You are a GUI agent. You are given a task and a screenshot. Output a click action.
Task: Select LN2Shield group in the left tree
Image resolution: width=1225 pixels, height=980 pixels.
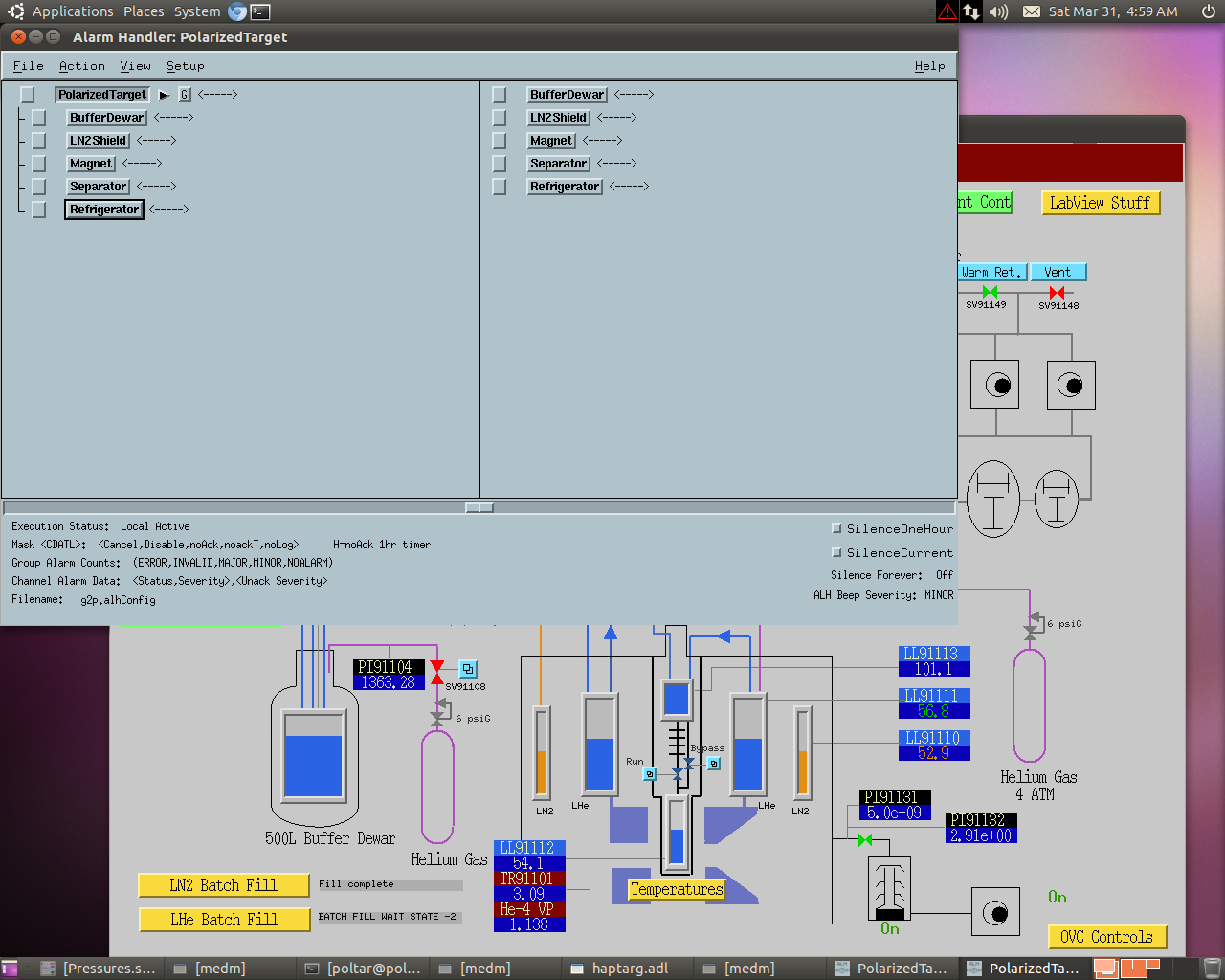98,141
